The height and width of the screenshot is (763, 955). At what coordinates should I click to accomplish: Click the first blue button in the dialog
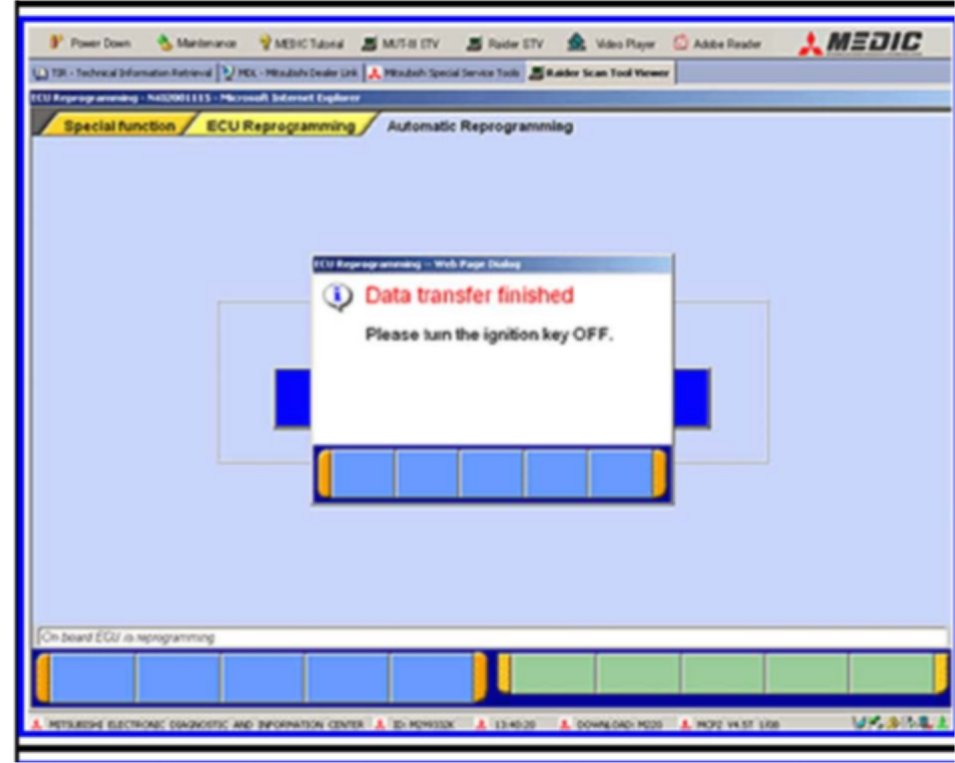point(362,474)
